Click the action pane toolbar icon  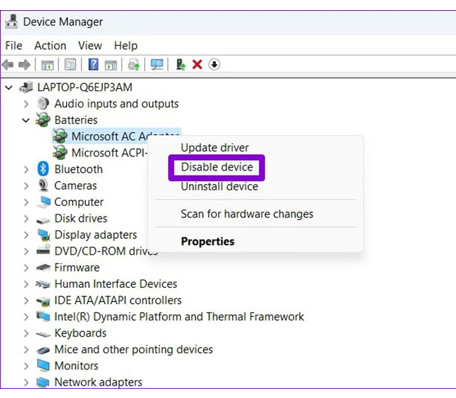coord(111,65)
